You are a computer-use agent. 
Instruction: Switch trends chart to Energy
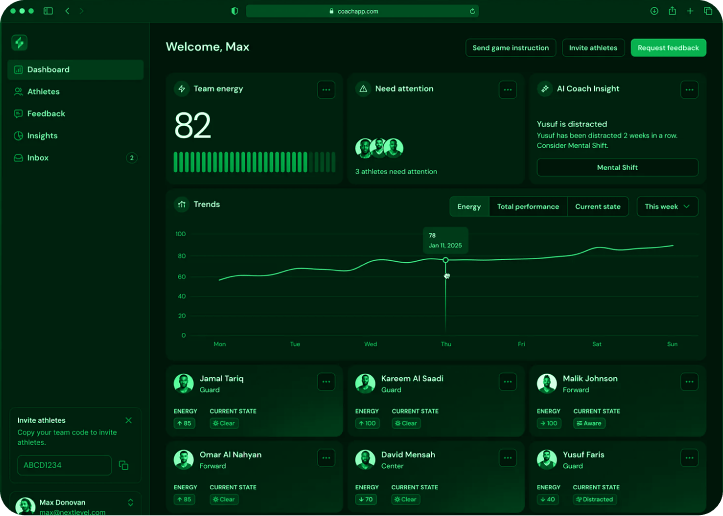click(469, 207)
